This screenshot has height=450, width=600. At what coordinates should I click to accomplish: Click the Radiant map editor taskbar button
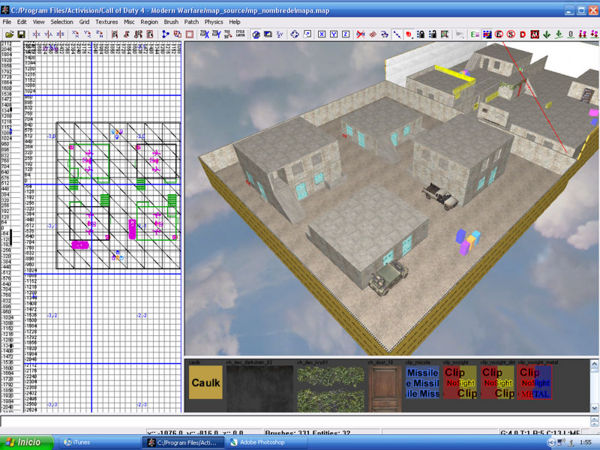184,442
